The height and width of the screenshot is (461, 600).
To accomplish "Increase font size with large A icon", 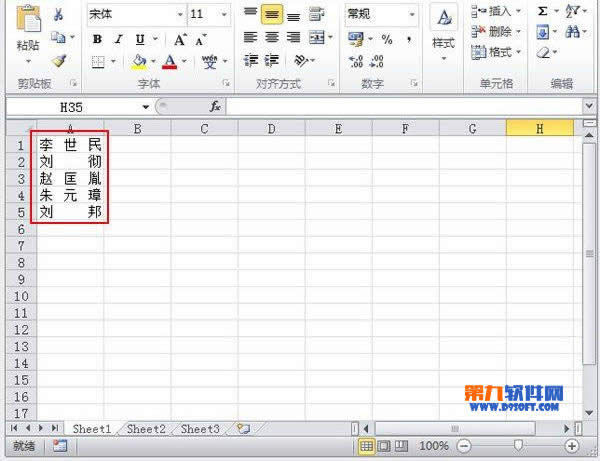I will (180, 39).
